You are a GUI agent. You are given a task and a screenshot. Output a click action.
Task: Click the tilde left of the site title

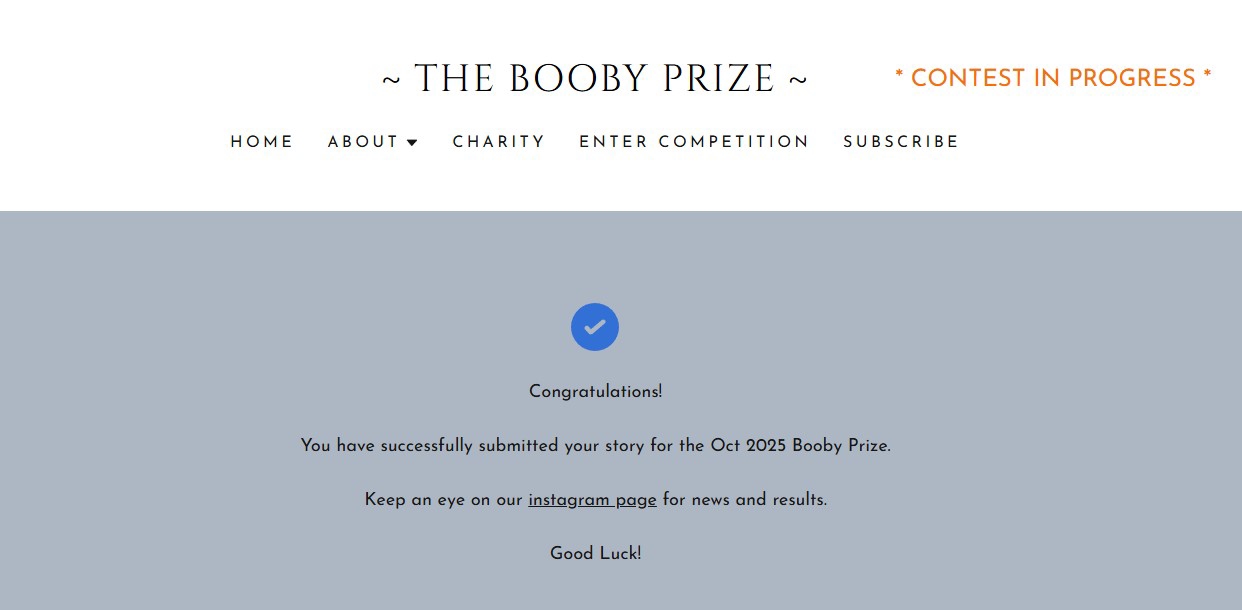tap(391, 80)
